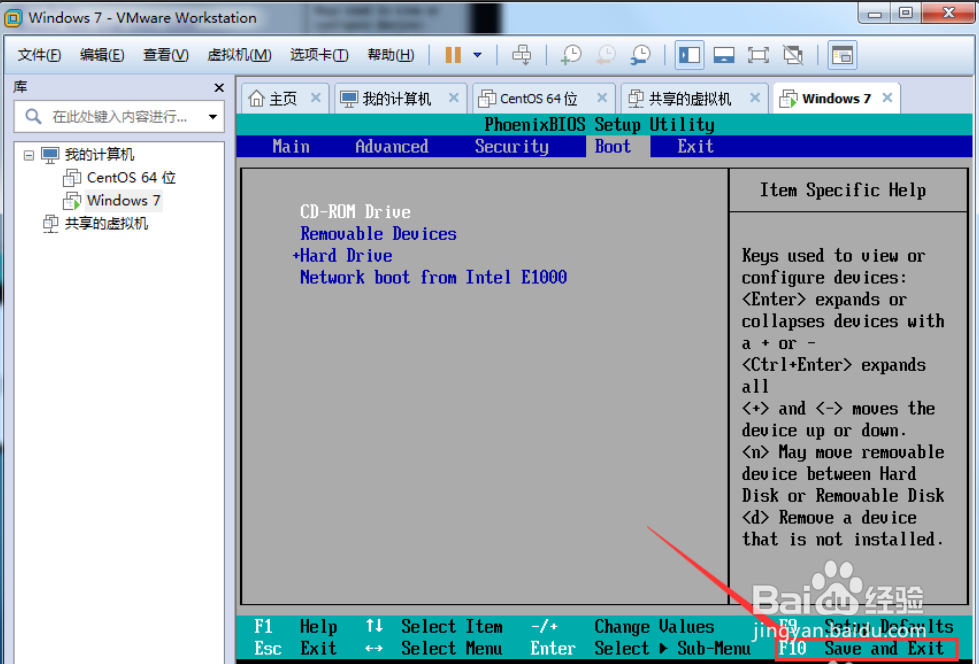Screen dimensions: 979x664
Task: Select the CD-ROM Drive boot entry
Action: [x=355, y=212]
